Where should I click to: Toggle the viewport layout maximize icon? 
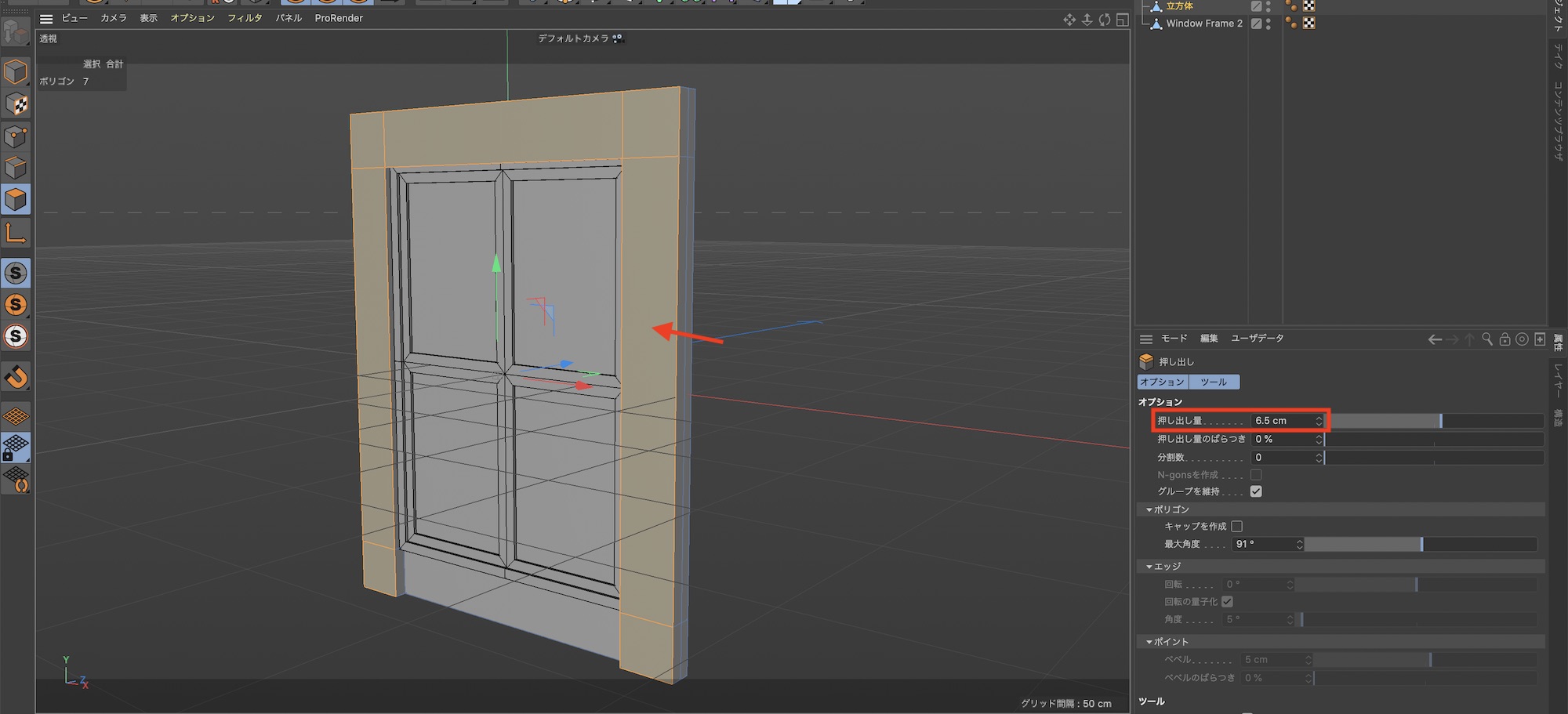pyautogui.click(x=1123, y=20)
